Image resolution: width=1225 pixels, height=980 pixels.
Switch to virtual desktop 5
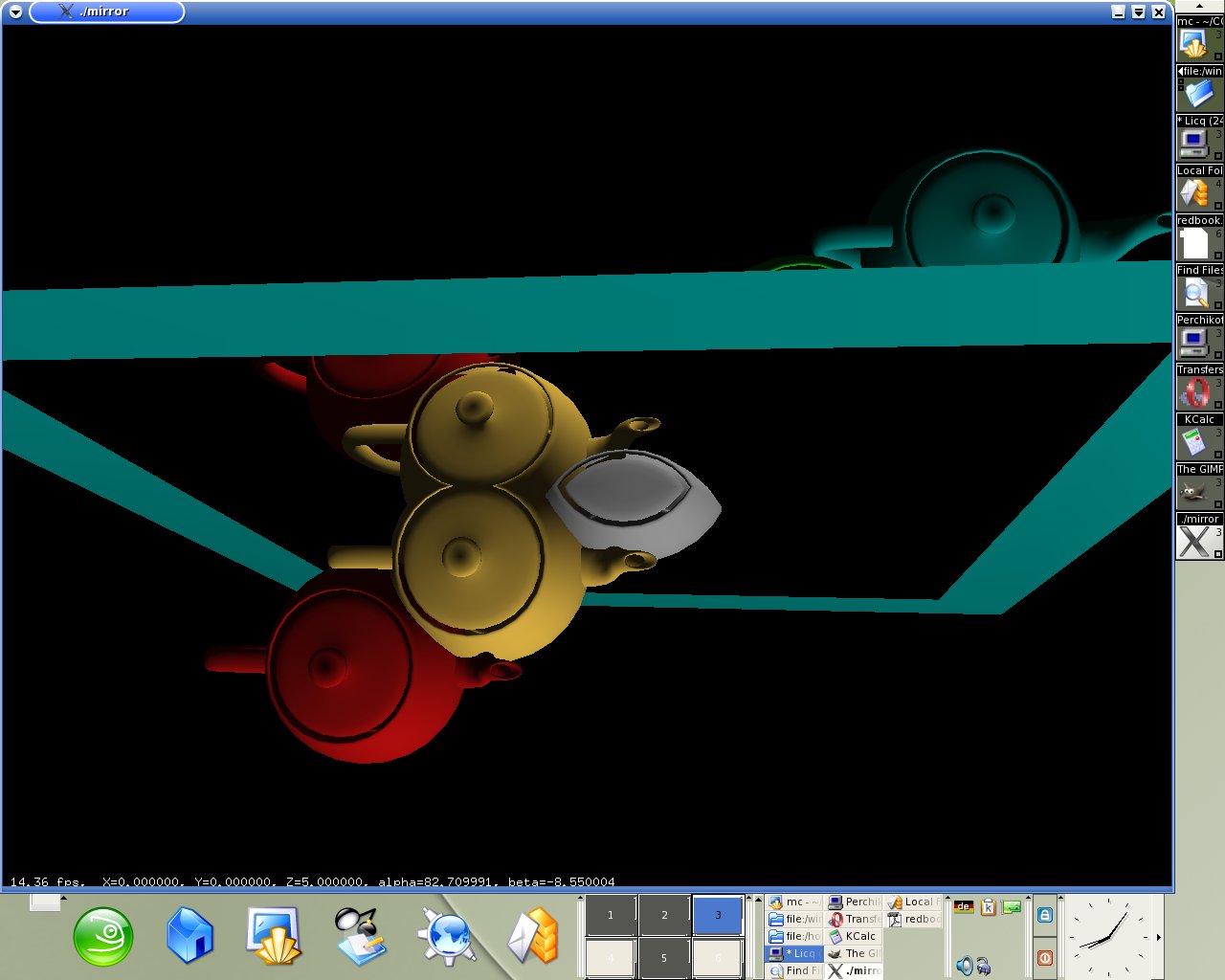coord(664,957)
